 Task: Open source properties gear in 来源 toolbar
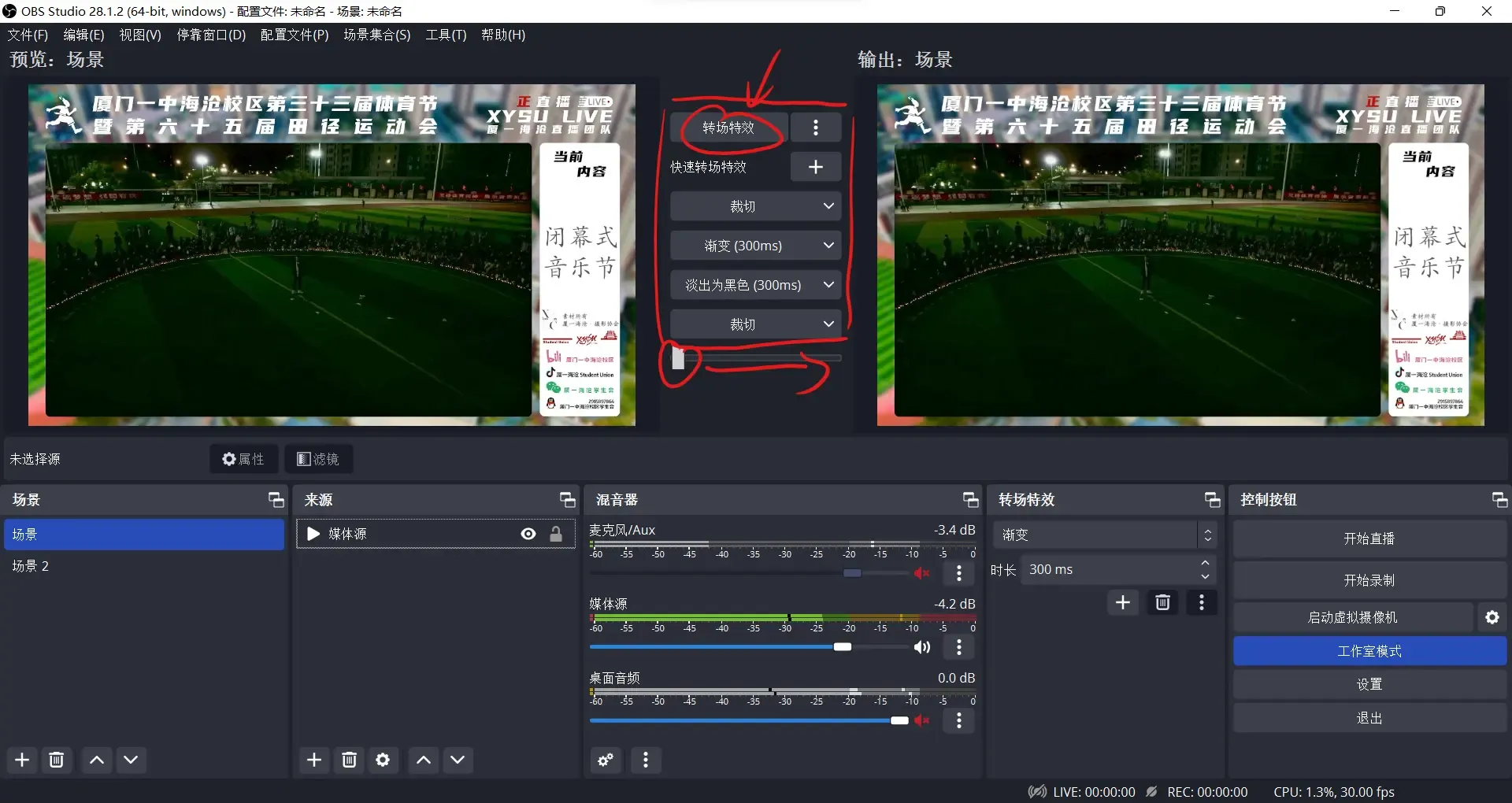[x=383, y=760]
